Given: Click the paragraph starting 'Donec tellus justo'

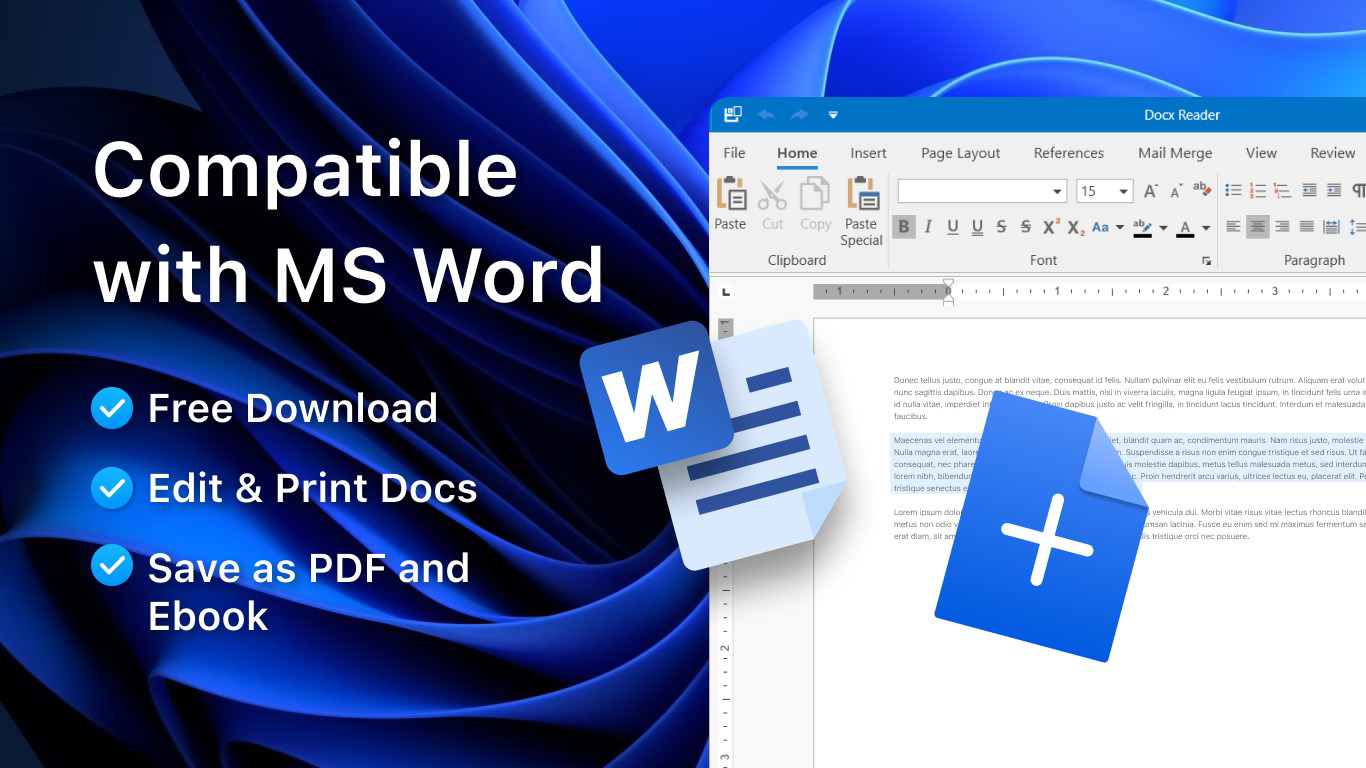Looking at the screenshot, I should pos(1129,398).
